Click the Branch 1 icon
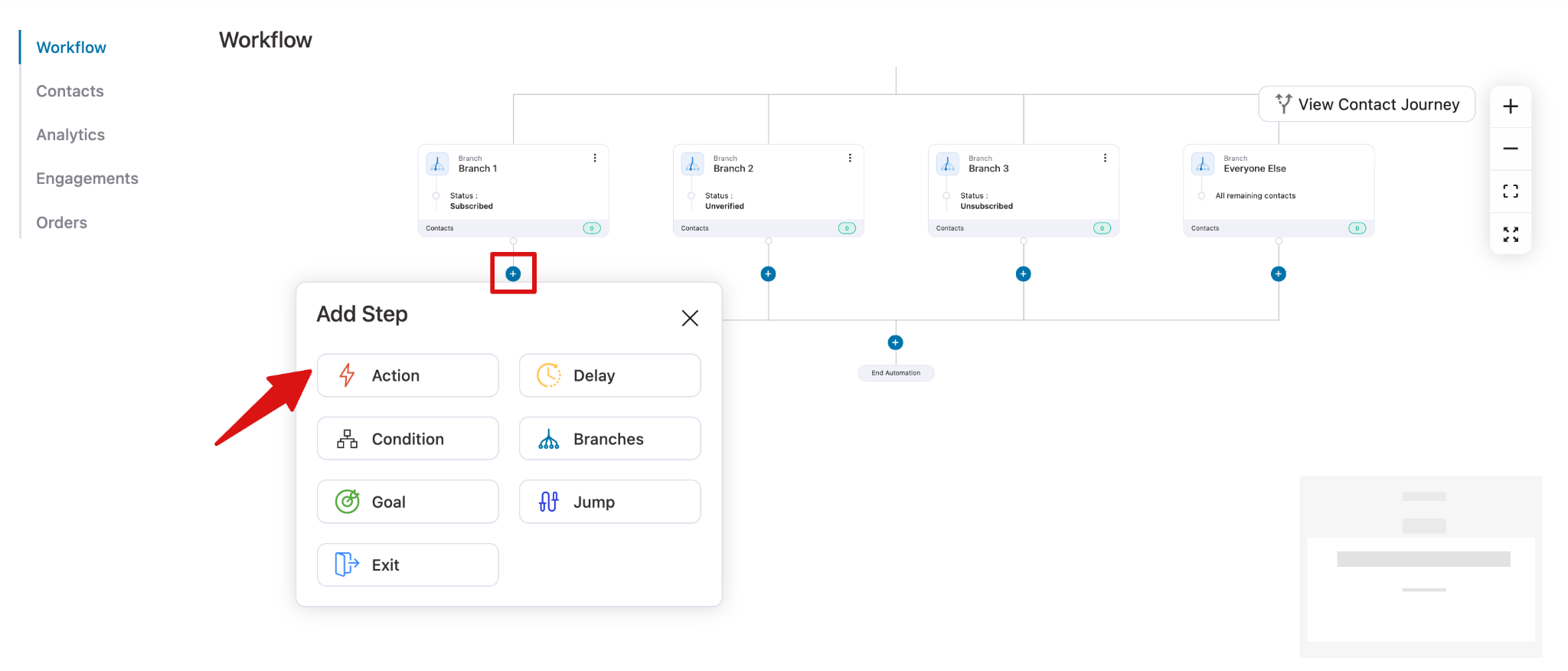Image resolution: width=1568 pixels, height=671 pixels. click(437, 164)
